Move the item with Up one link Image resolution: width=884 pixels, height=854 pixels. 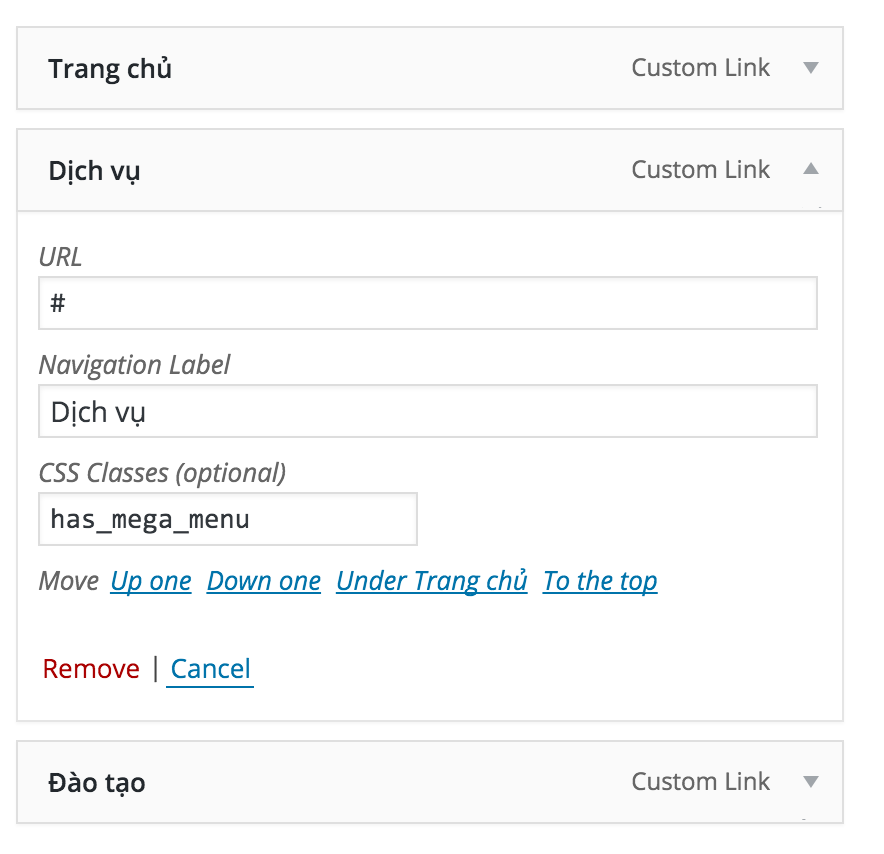(x=151, y=581)
